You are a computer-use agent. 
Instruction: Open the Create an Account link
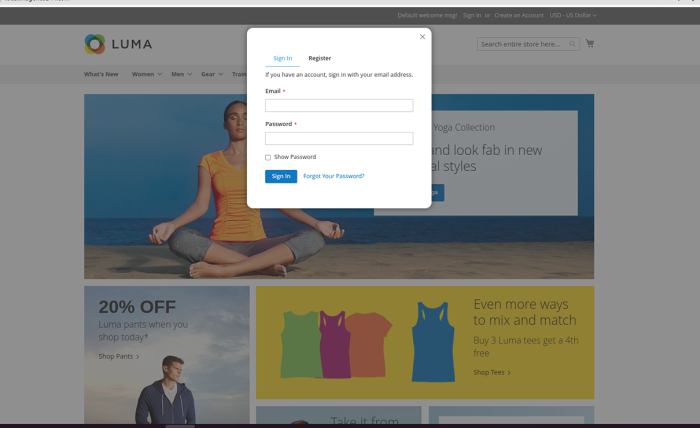click(519, 15)
